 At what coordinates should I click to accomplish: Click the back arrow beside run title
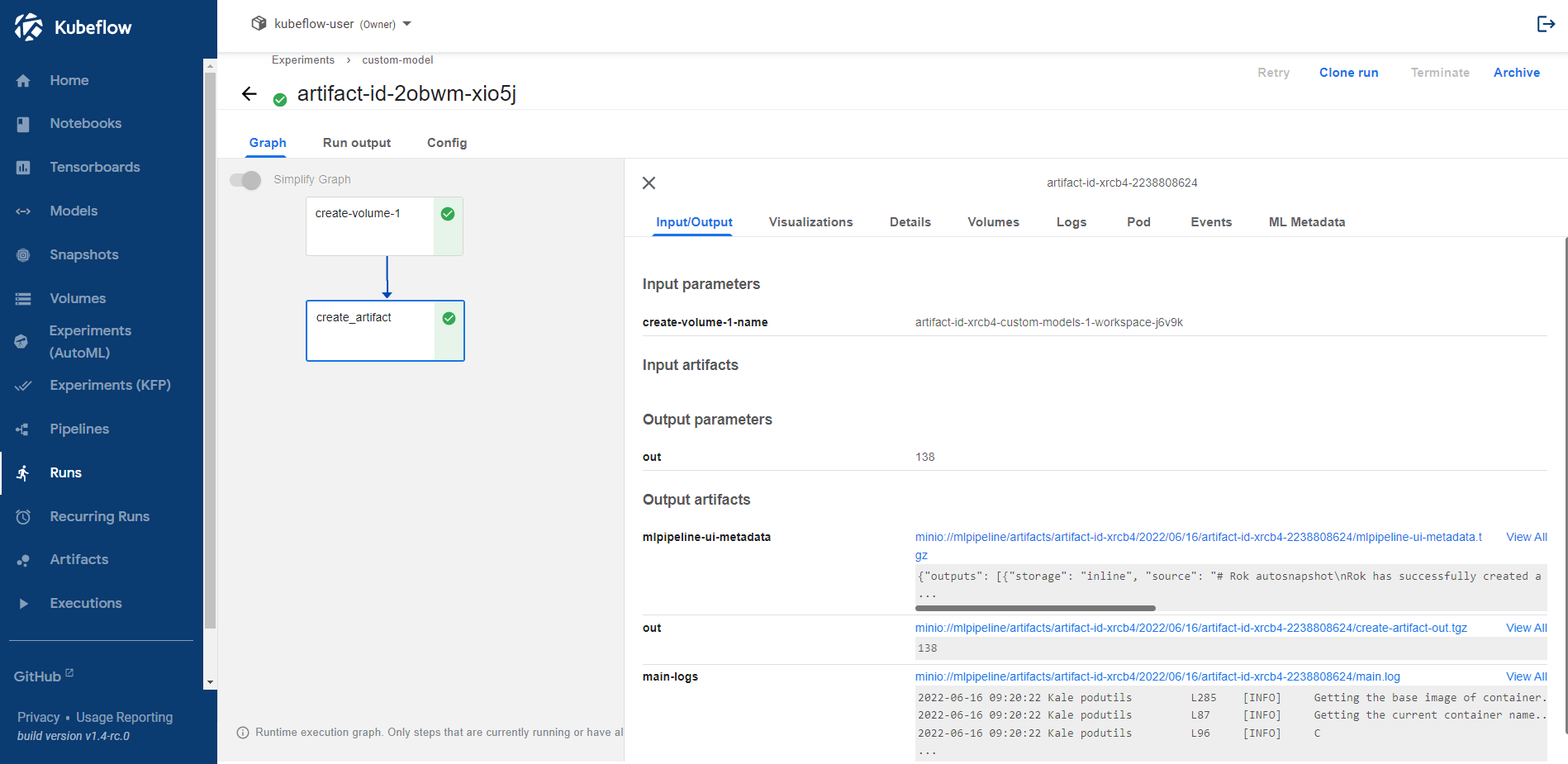(249, 94)
